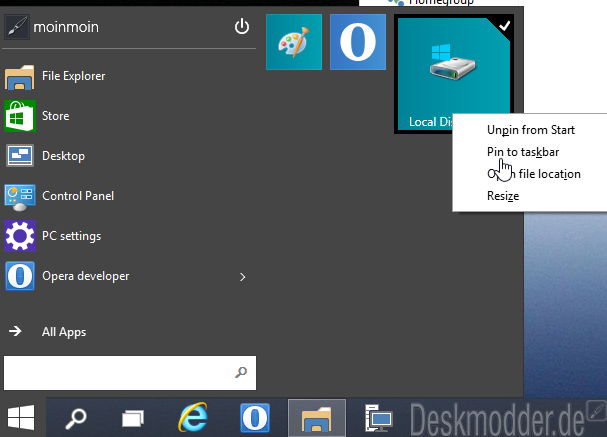607x437 pixels.
Task: Open Control Panel
Action: [x=130, y=196]
